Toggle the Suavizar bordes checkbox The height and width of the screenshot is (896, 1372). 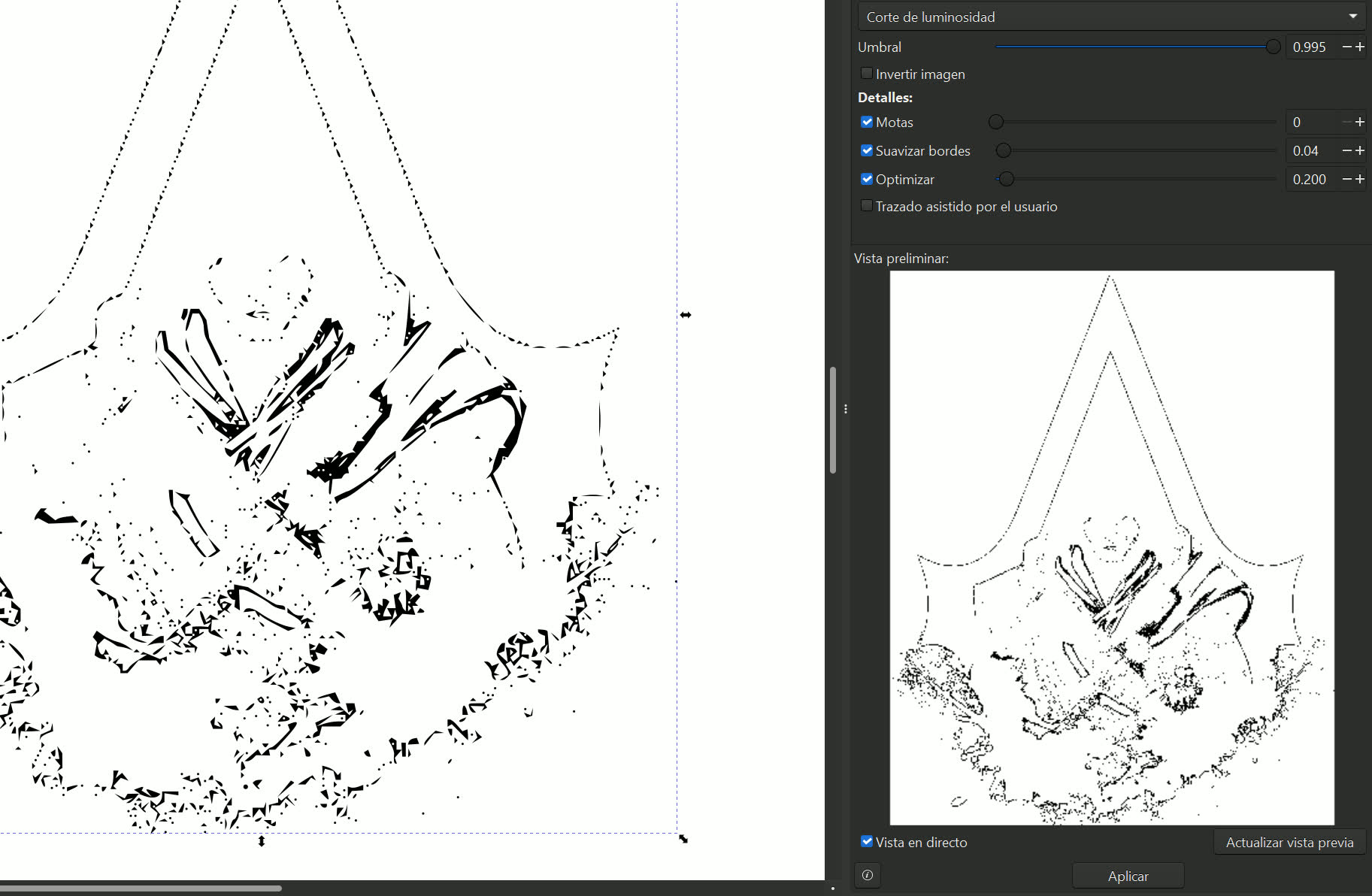(x=867, y=150)
